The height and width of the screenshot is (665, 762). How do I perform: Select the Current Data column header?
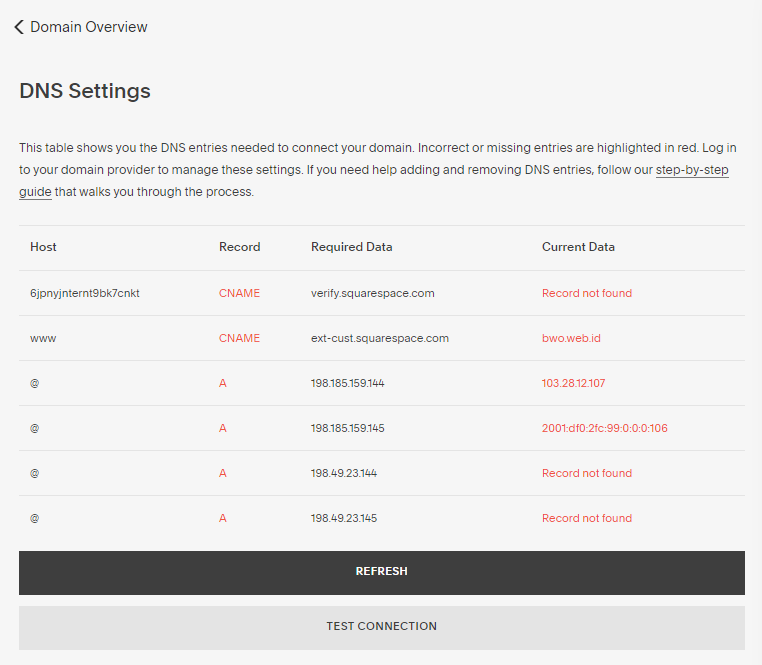tap(578, 247)
